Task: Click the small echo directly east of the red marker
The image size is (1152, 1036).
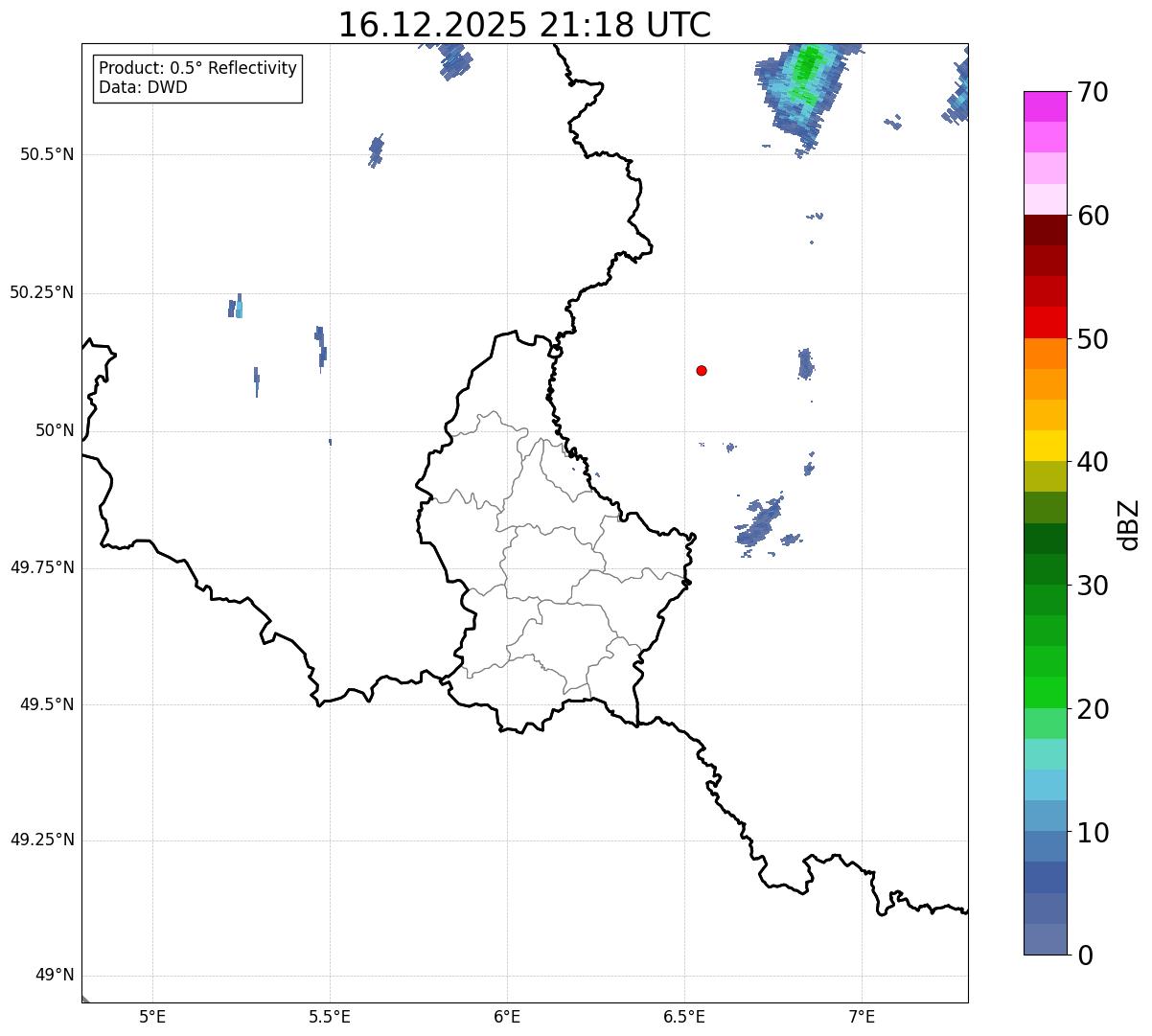Action: point(805,364)
